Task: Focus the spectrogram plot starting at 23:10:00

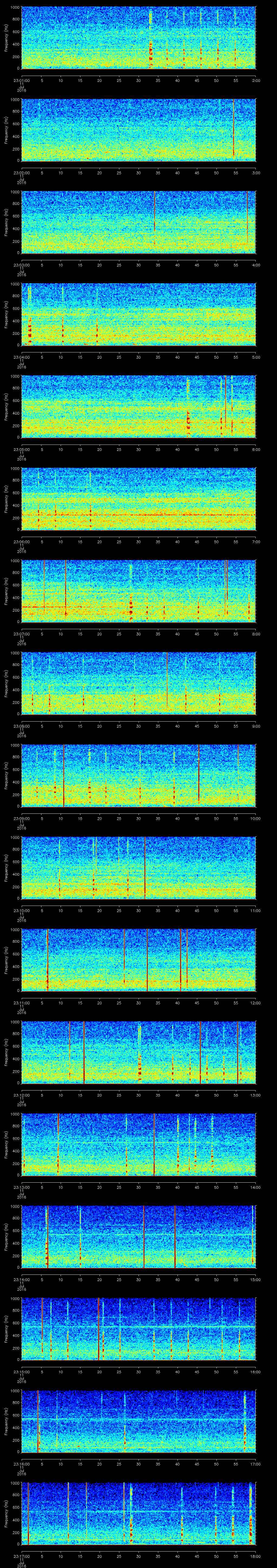Action: [x=139, y=868]
